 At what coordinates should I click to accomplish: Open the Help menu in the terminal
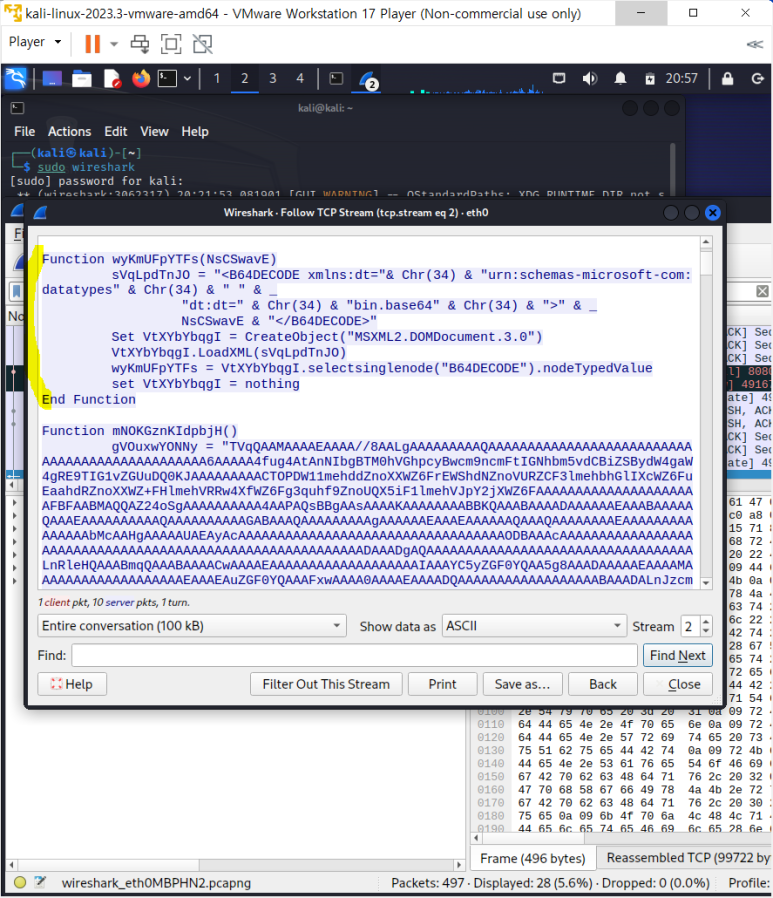(x=195, y=132)
